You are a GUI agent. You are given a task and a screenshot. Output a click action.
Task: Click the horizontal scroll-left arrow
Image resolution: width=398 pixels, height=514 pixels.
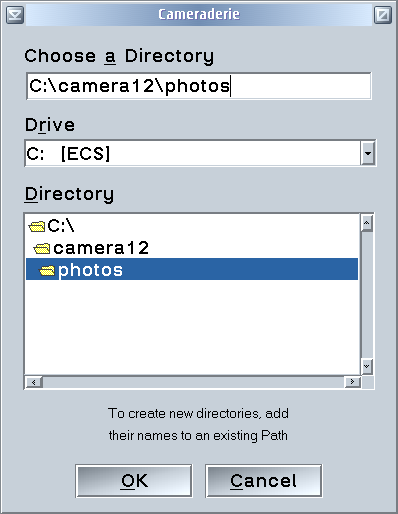tap(34, 382)
